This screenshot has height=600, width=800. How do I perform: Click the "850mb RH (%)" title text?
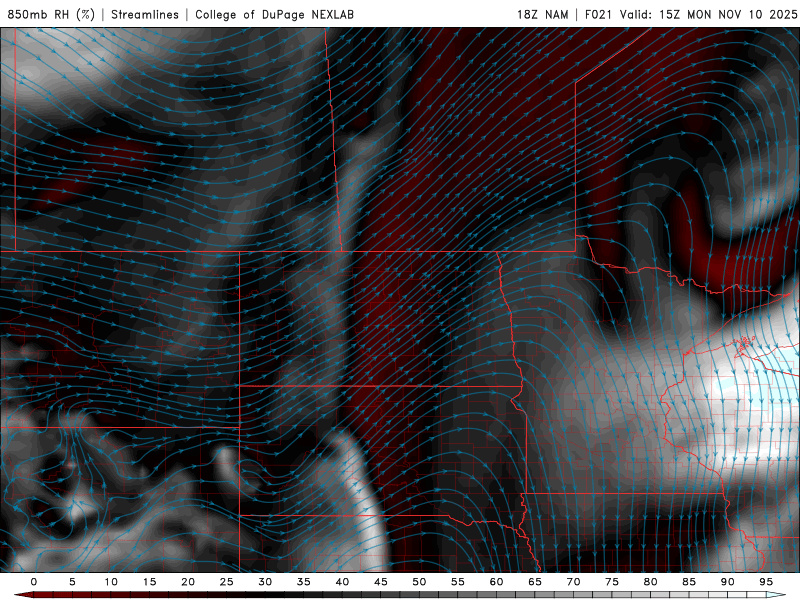51,14
